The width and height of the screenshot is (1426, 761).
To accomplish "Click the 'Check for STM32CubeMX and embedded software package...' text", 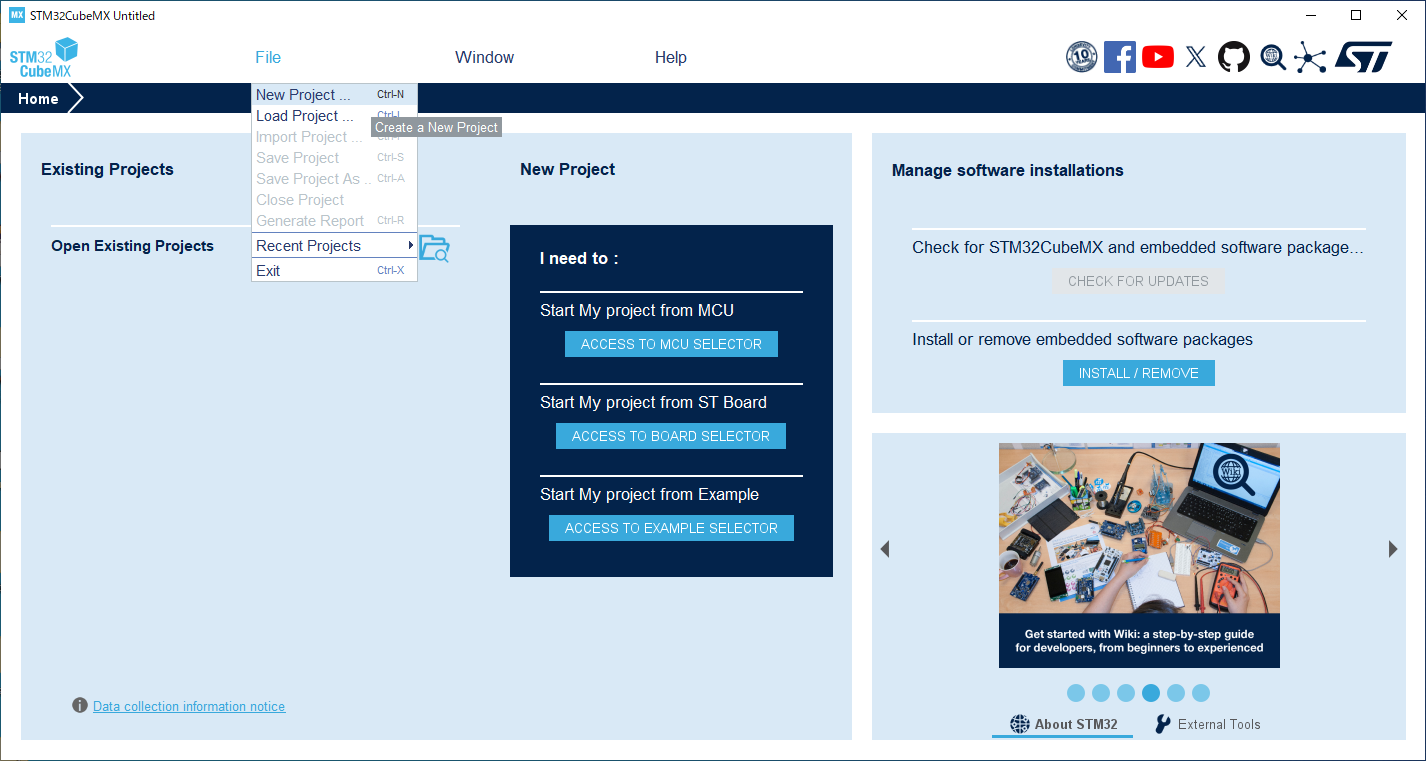I will click(1138, 247).
